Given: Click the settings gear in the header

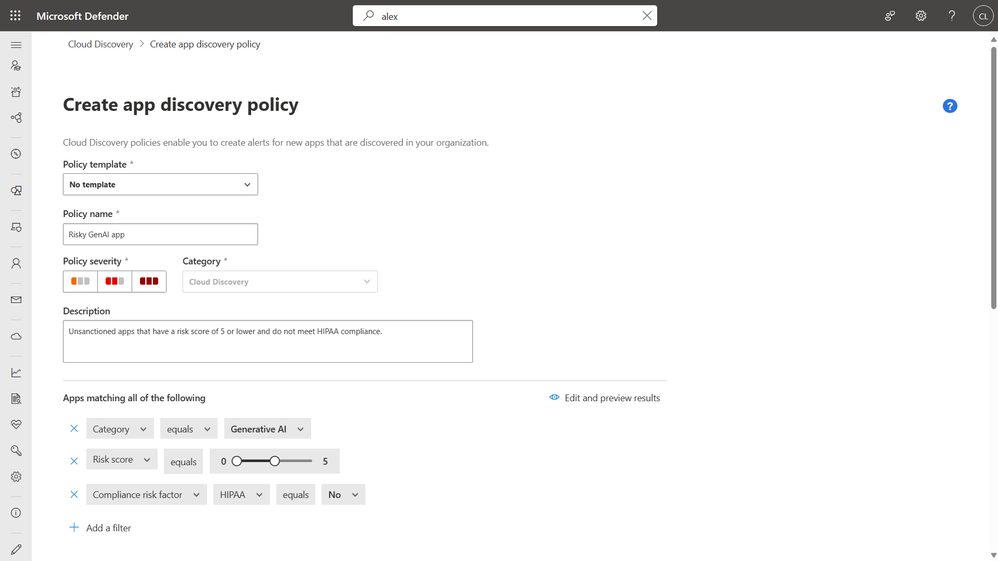Looking at the screenshot, I should pyautogui.click(x=921, y=16).
